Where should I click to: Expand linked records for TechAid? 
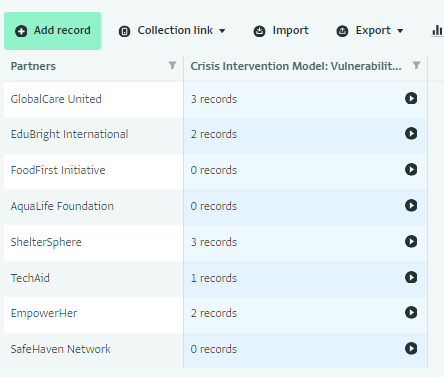pyautogui.click(x=411, y=277)
